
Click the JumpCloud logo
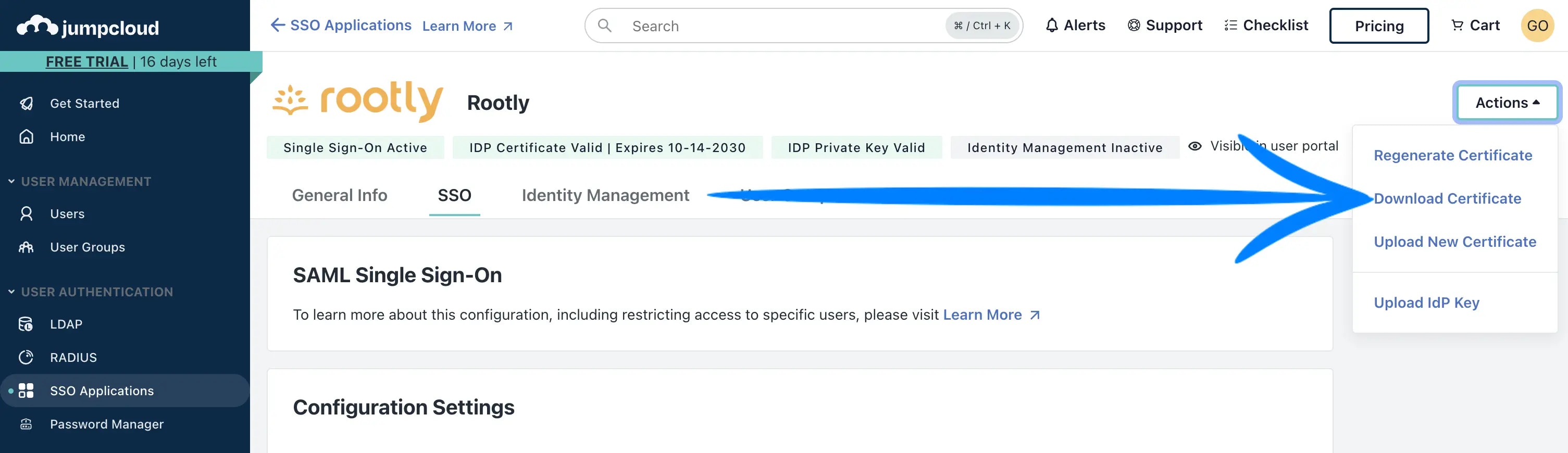[88, 27]
